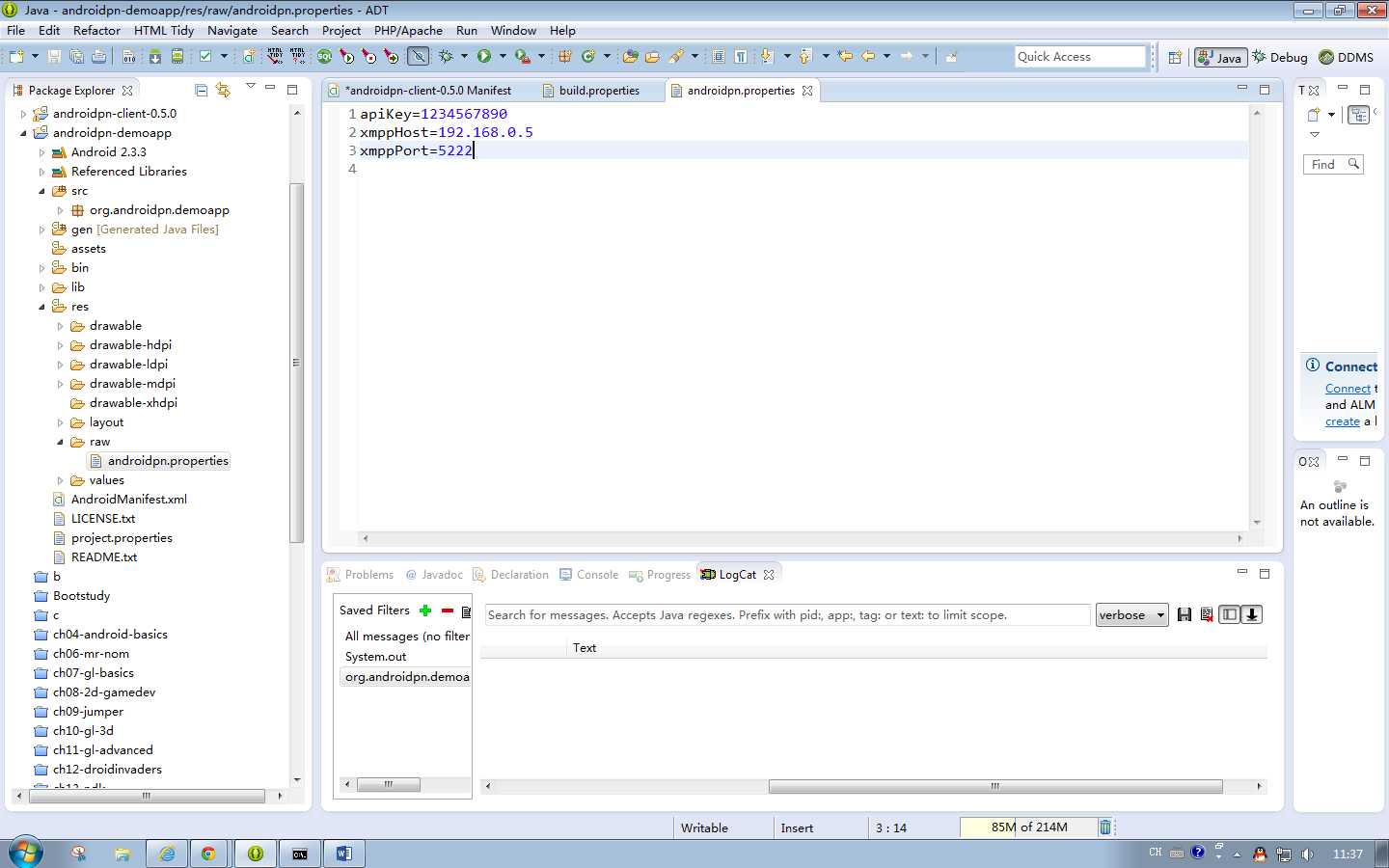
Task: Open the Navigate menu
Action: click(232, 31)
